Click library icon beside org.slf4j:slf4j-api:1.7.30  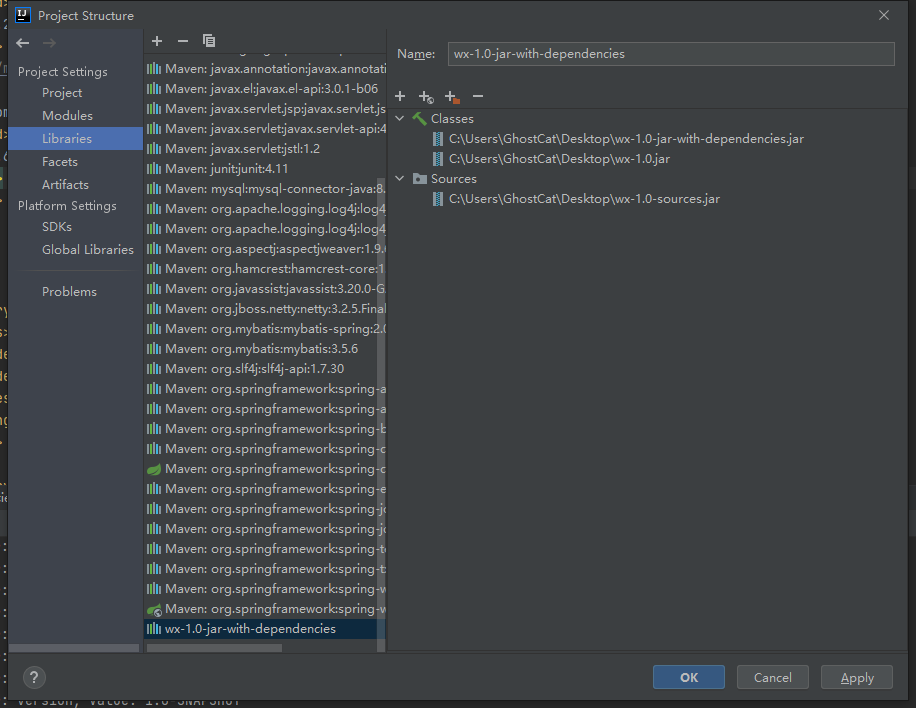(x=154, y=369)
